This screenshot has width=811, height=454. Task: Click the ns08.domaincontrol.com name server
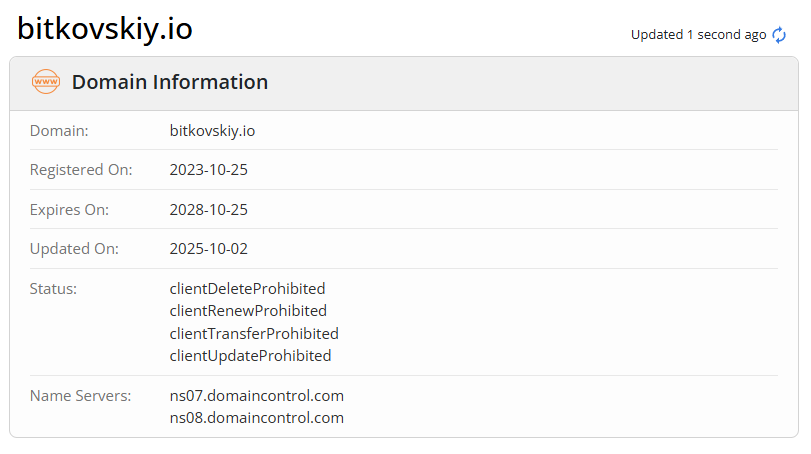tap(257, 418)
